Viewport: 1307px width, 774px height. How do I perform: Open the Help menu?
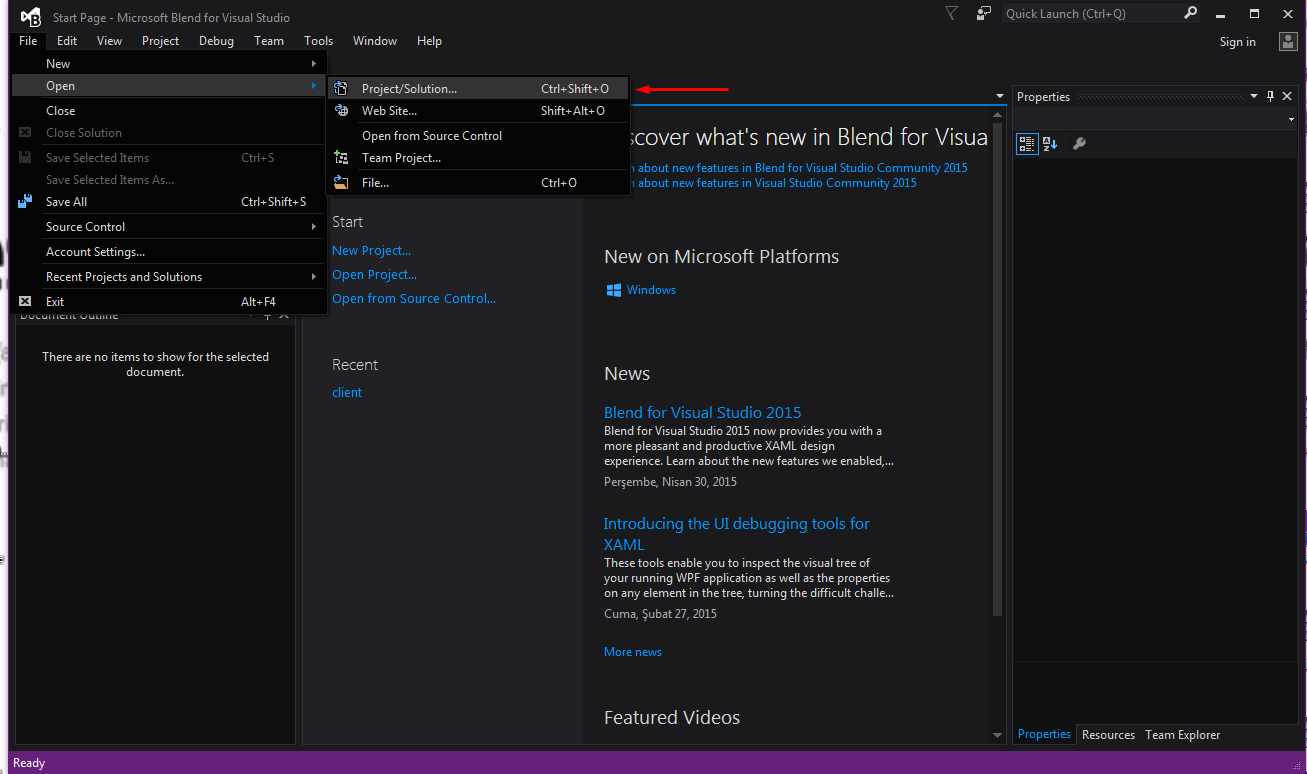(x=429, y=41)
